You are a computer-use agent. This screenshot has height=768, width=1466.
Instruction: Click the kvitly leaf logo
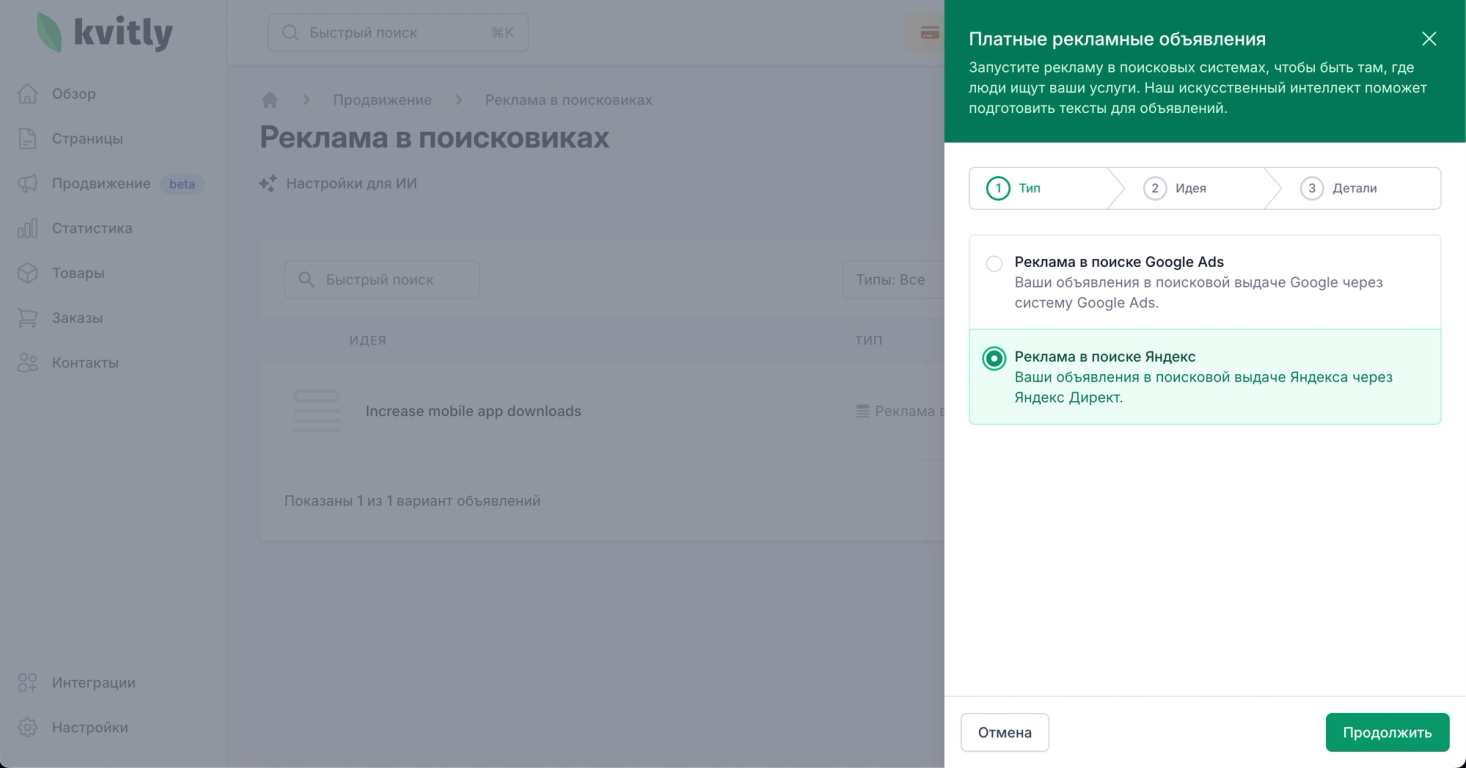point(49,33)
